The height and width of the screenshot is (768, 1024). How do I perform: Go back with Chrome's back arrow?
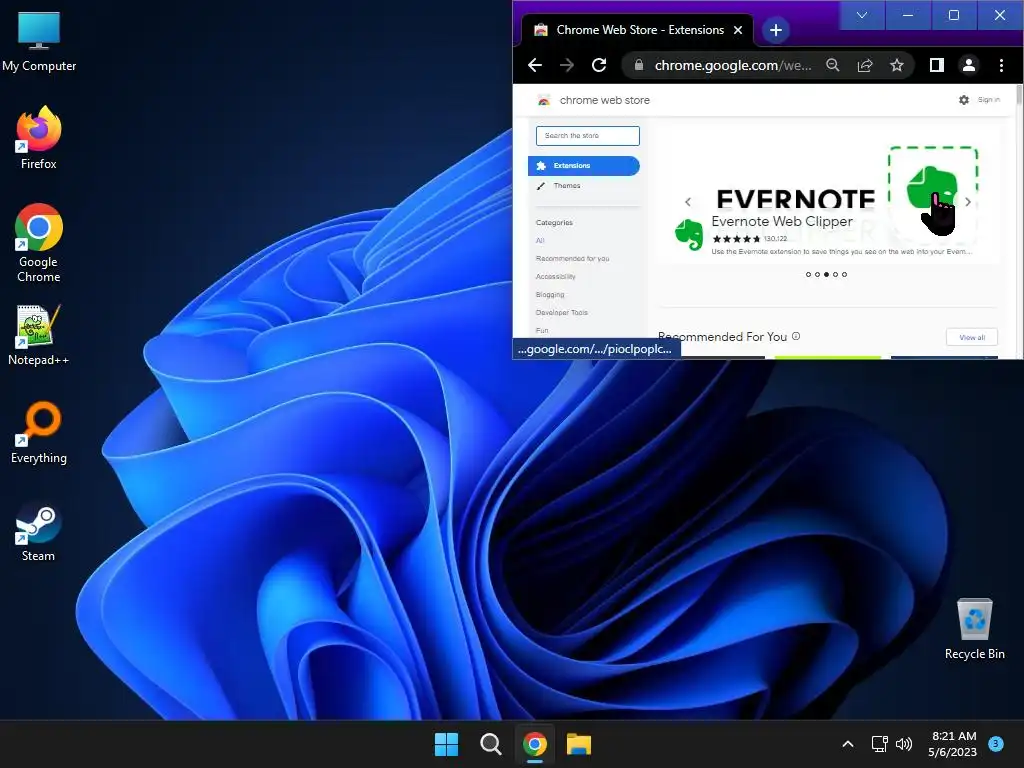(x=535, y=65)
